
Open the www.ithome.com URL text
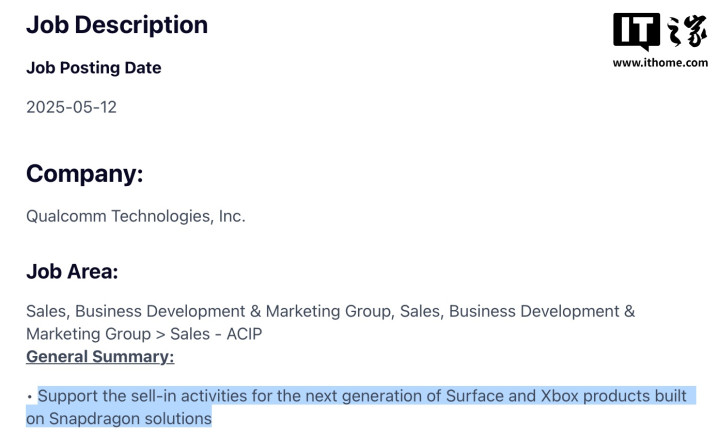click(660, 62)
